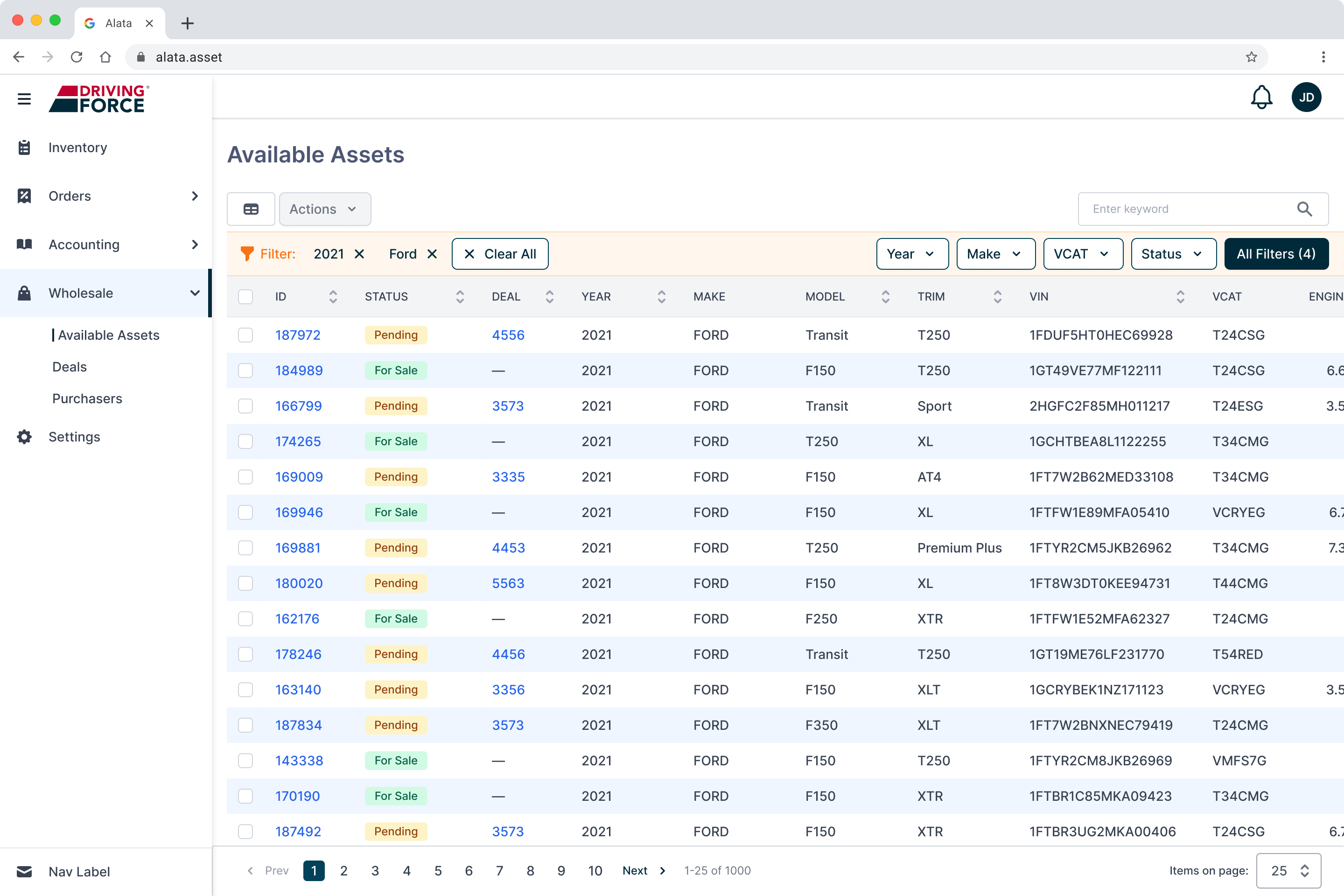Image resolution: width=1344 pixels, height=896 pixels.
Task: Click the Clear All filters button
Action: pyautogui.click(x=500, y=254)
